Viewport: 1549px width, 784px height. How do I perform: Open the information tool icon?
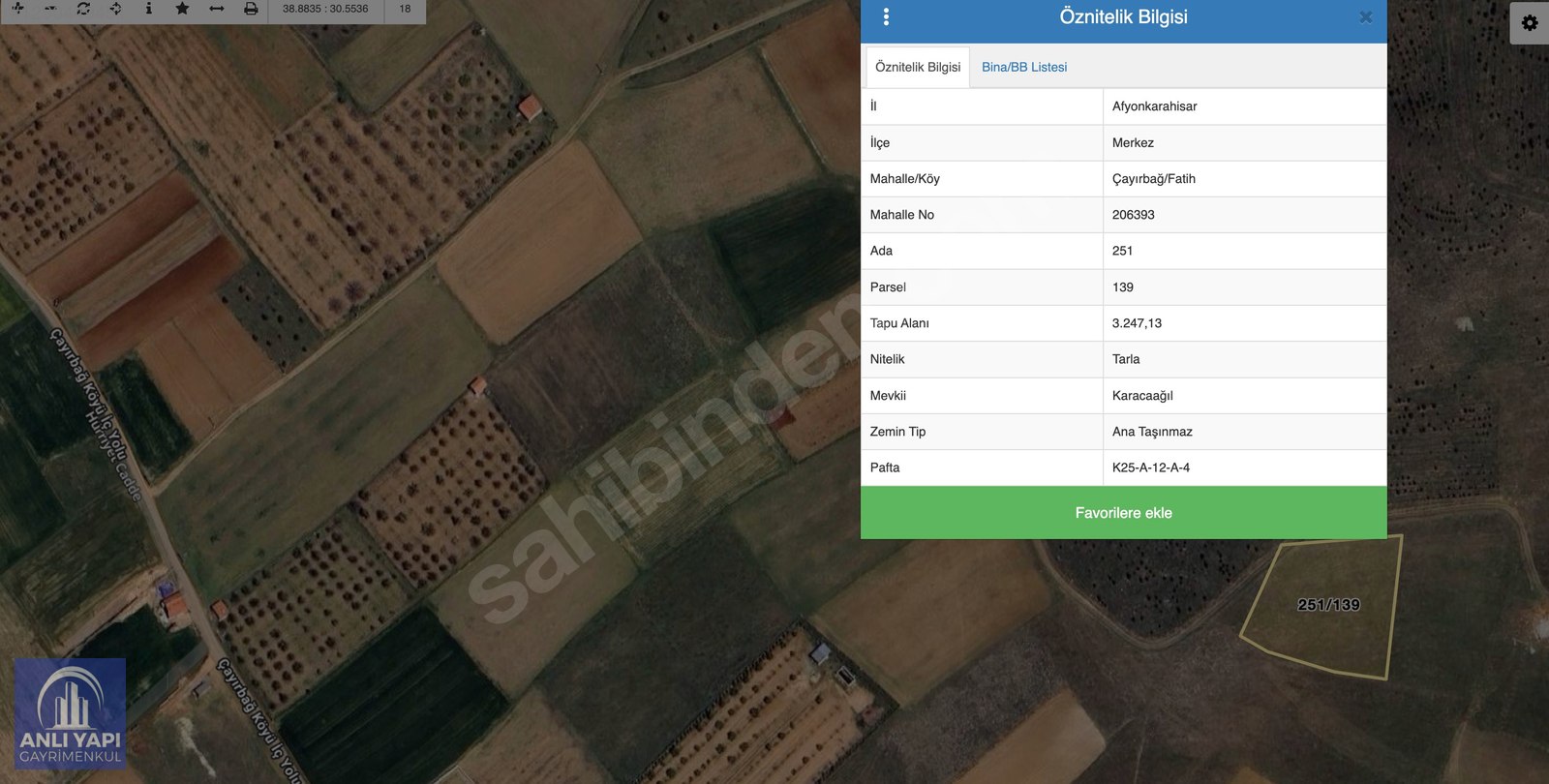[x=148, y=9]
